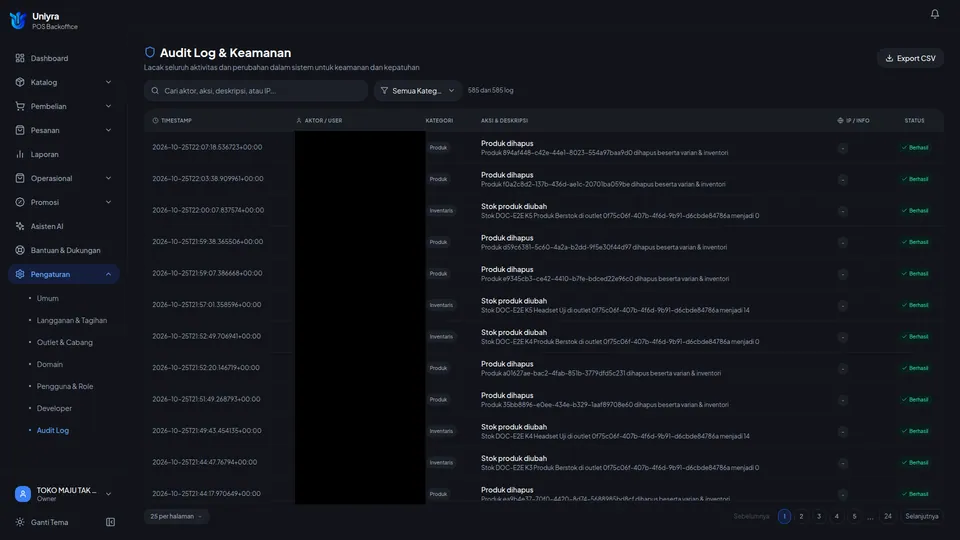Expand the Operasional menu chevron
Viewport: 960px width, 540px height.
108,178
